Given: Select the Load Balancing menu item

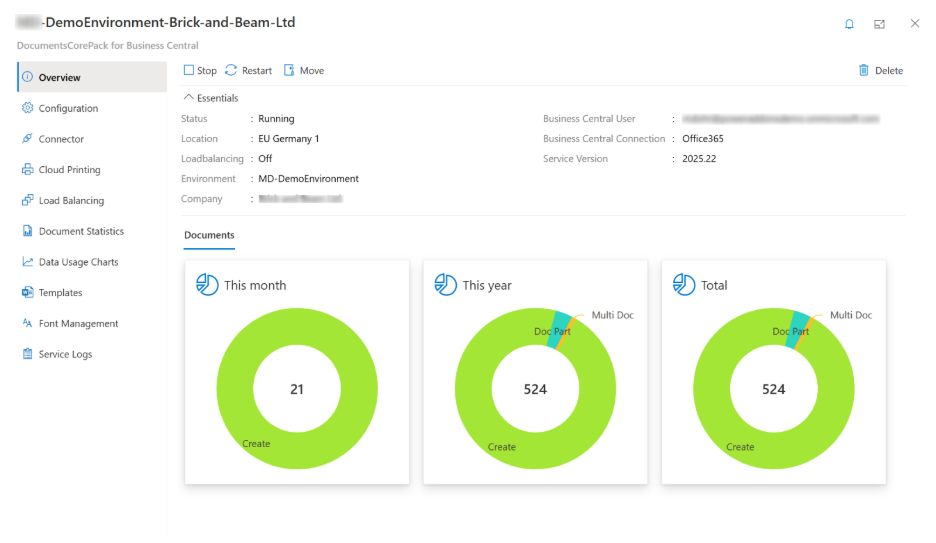Looking at the screenshot, I should 92,200.
